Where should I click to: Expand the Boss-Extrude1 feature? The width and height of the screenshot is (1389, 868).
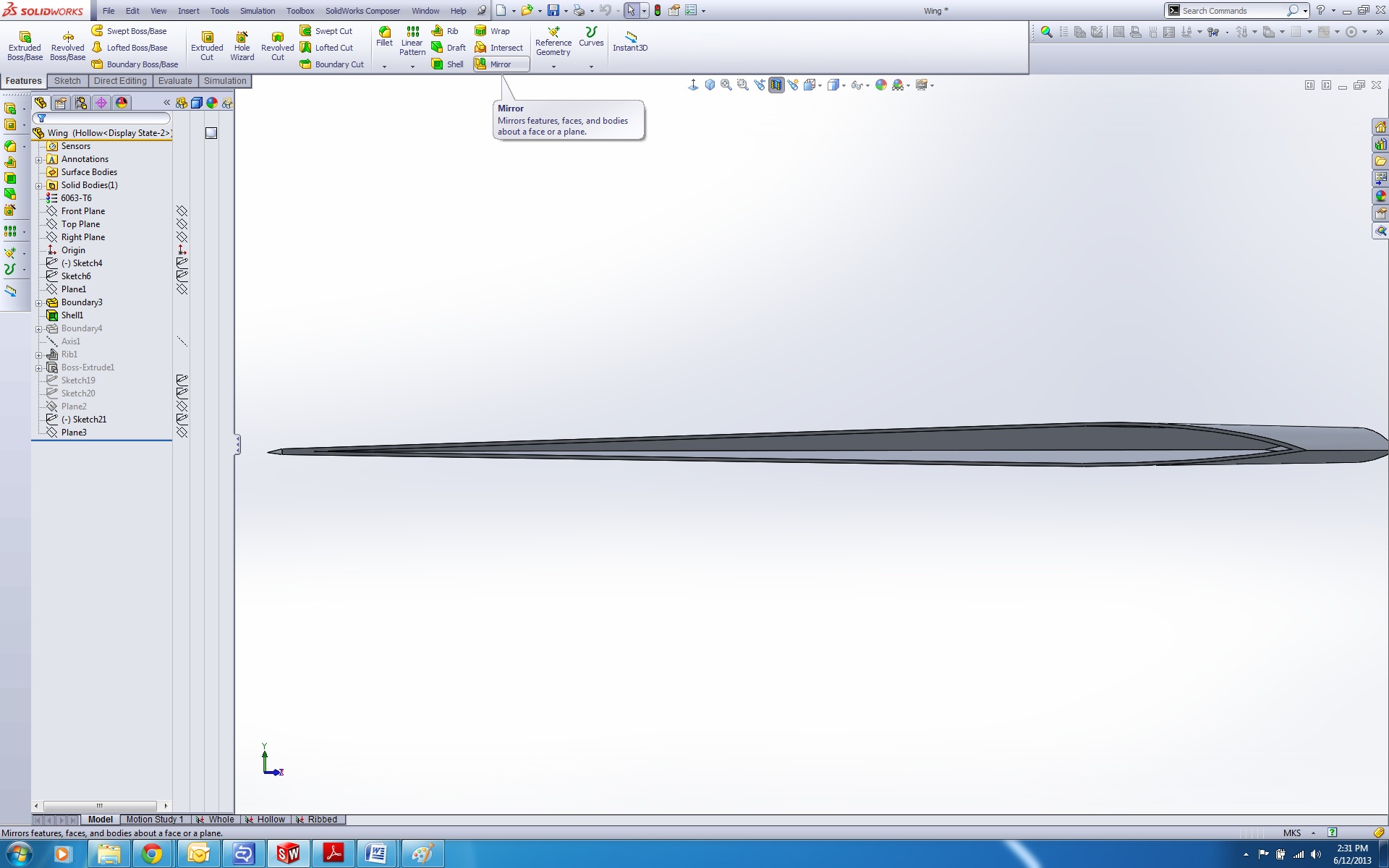pyautogui.click(x=39, y=368)
